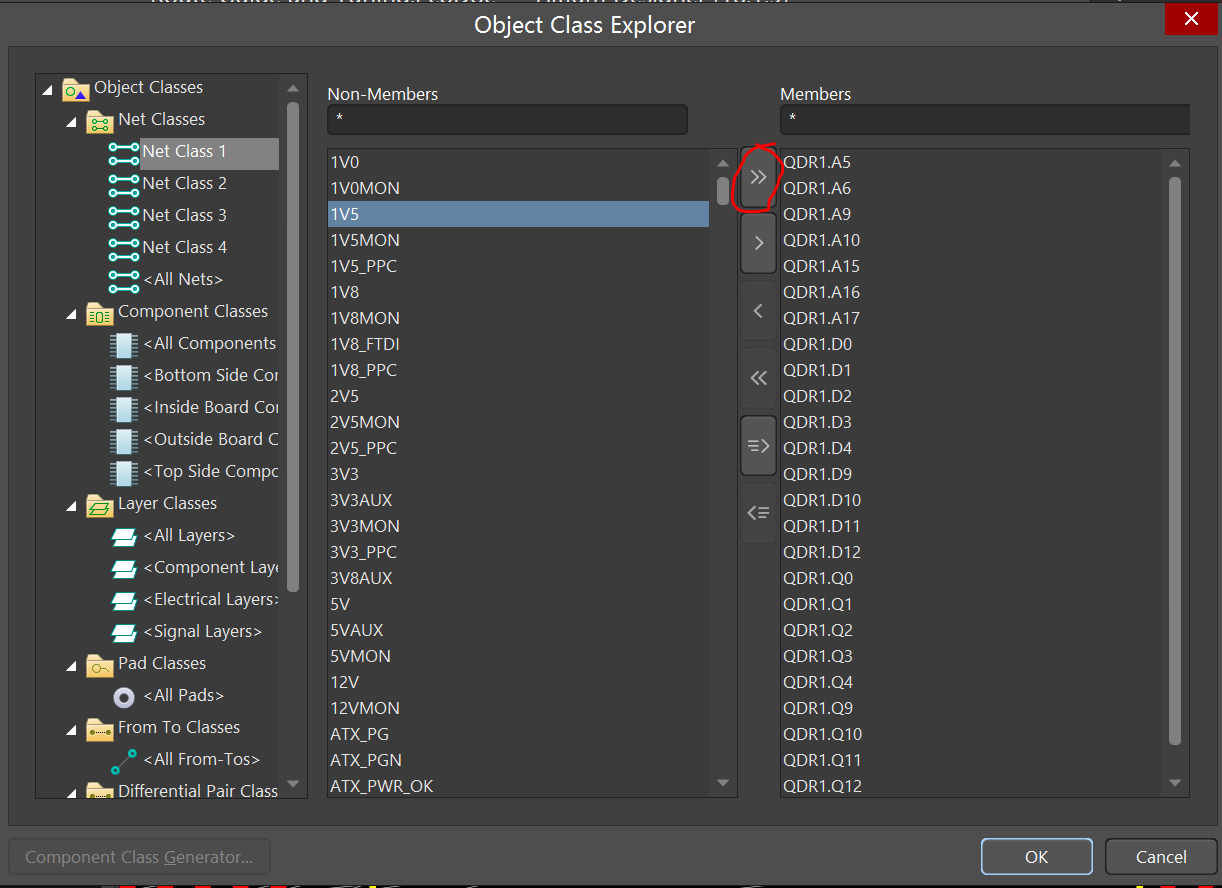Click the Net Class 4 net icon
This screenshot has width=1222, height=888.
coord(124,248)
